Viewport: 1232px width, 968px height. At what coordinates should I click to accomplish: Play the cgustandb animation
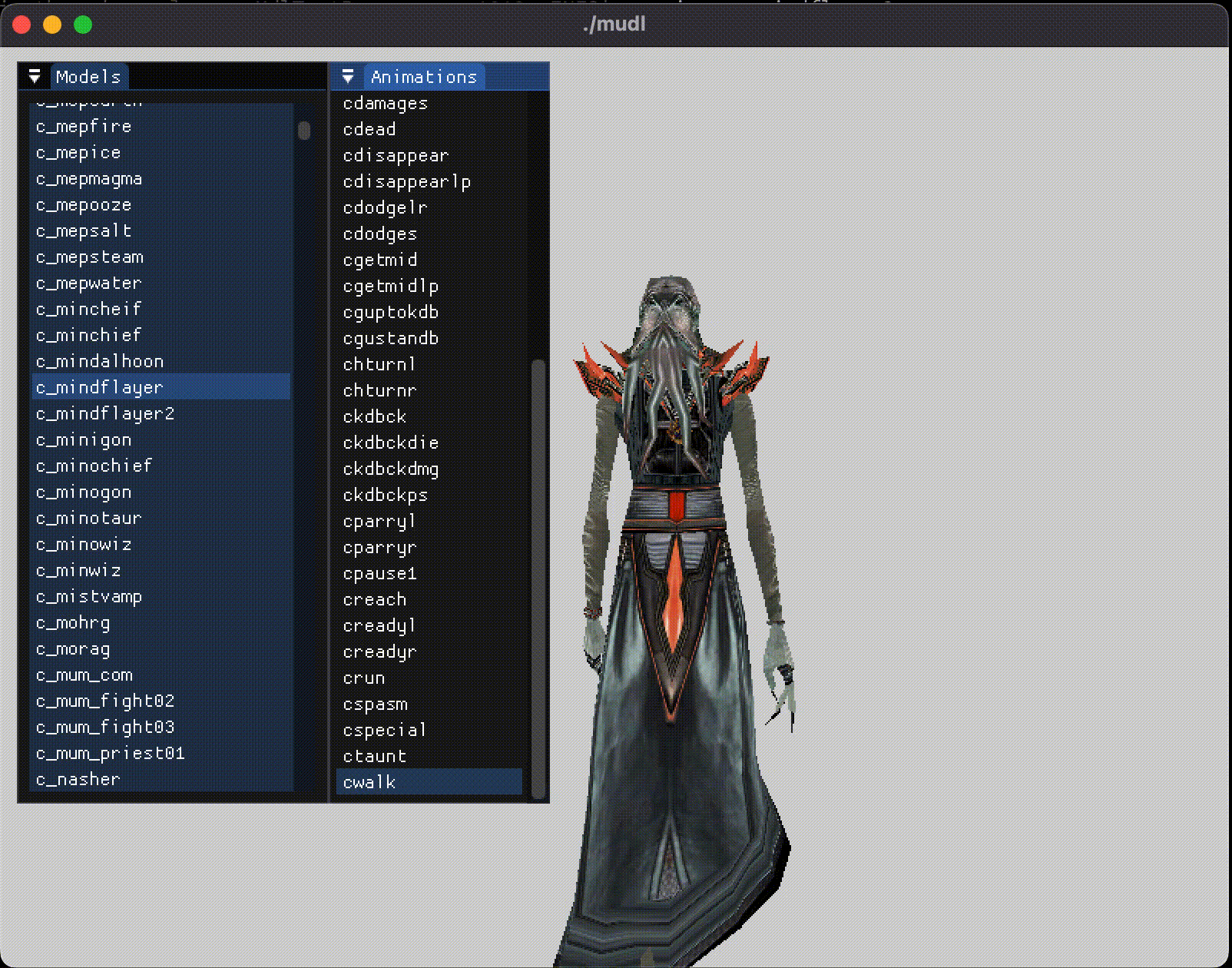429,338
